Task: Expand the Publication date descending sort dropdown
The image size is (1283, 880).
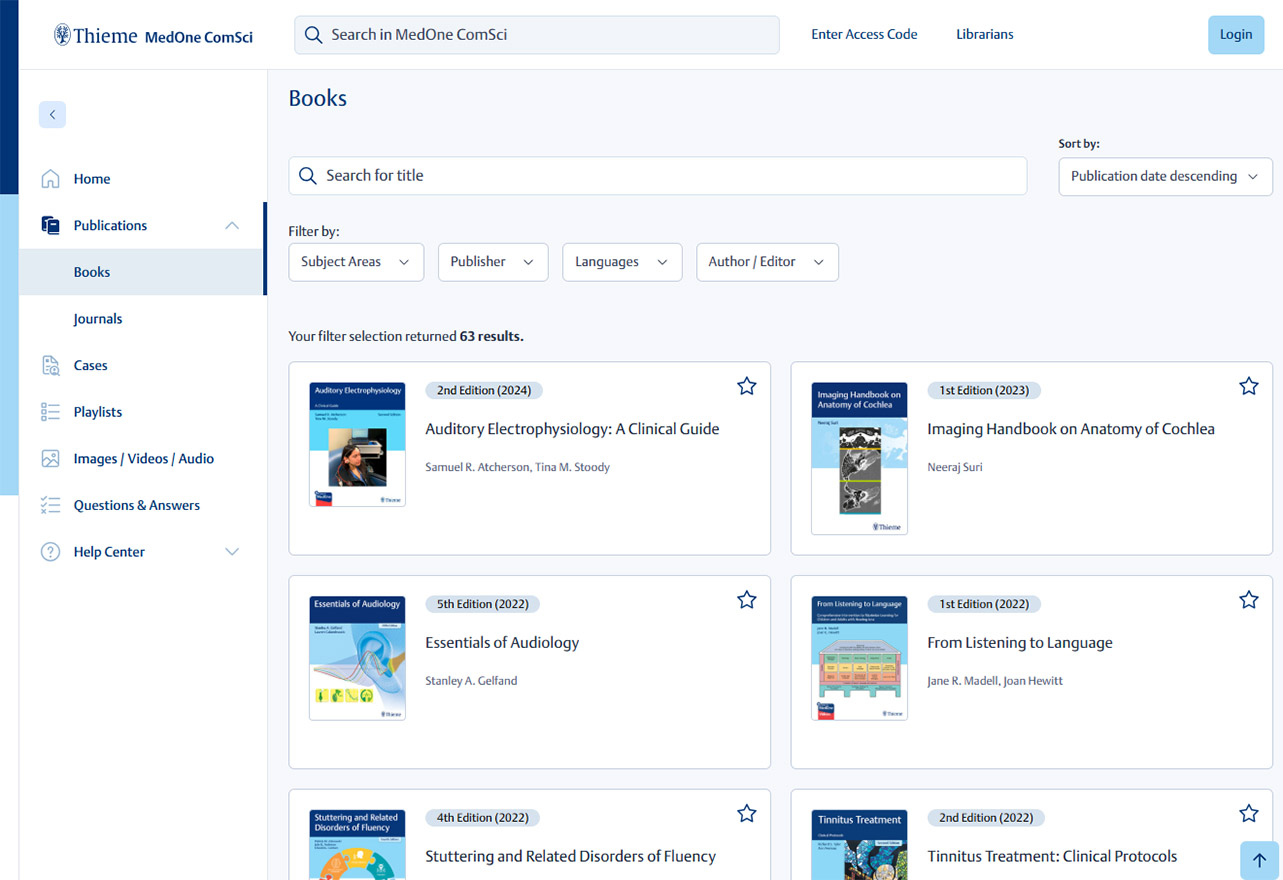Action: 1164,176
